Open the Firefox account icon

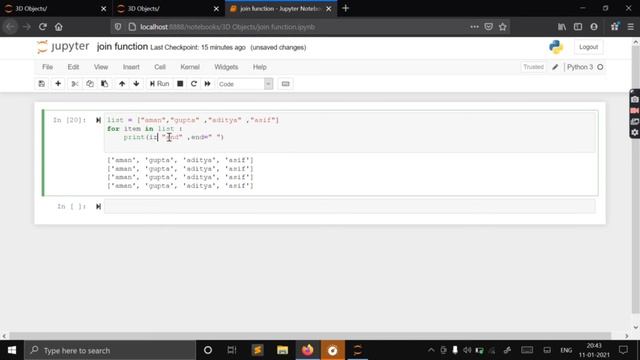click(594, 27)
